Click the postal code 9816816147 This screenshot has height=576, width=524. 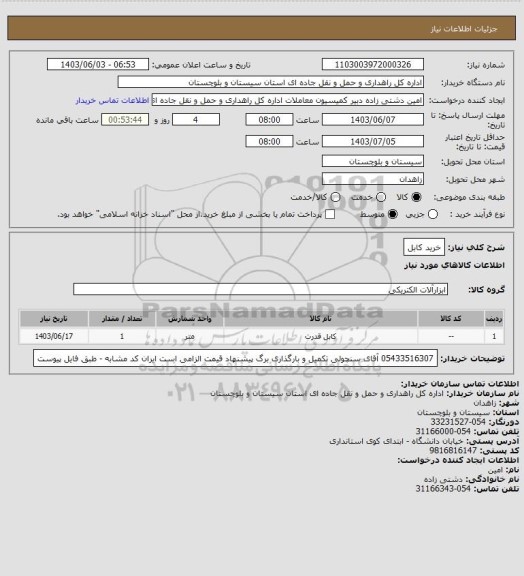[x=453, y=450]
